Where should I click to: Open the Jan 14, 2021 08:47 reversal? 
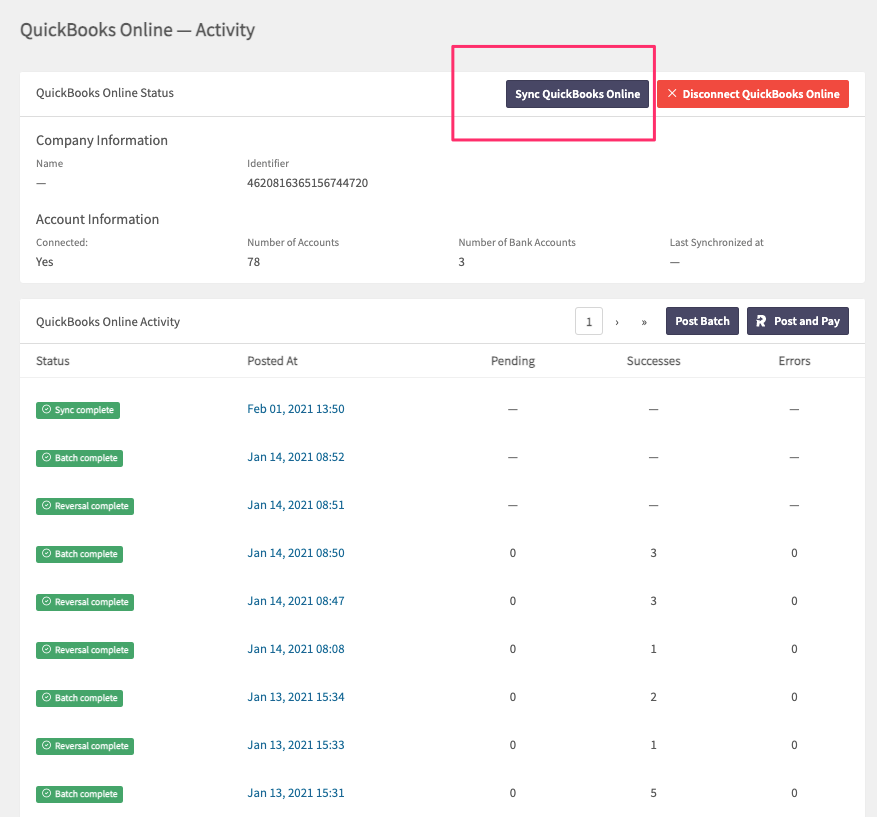tap(296, 601)
